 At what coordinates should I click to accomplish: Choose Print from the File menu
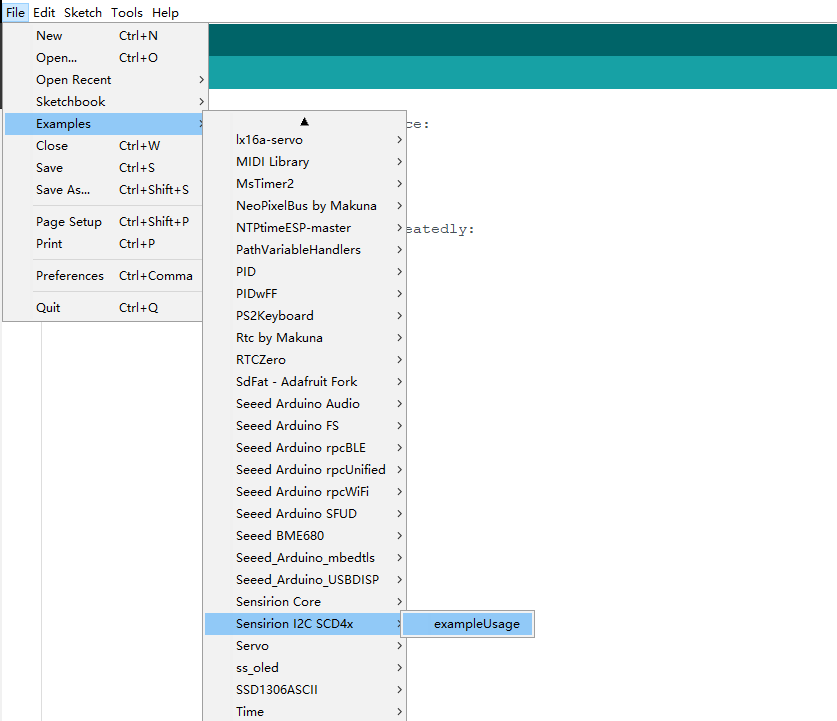pyautogui.click(x=104, y=243)
